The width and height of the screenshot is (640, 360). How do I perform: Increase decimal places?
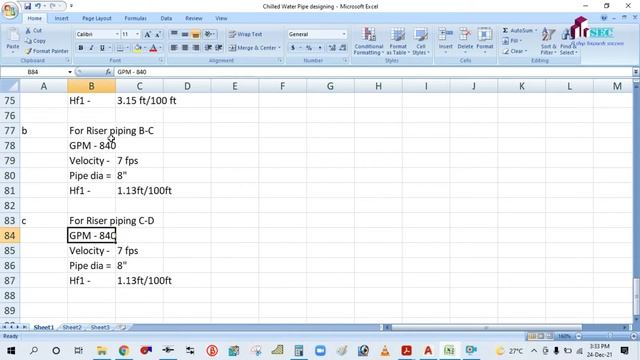click(332, 48)
